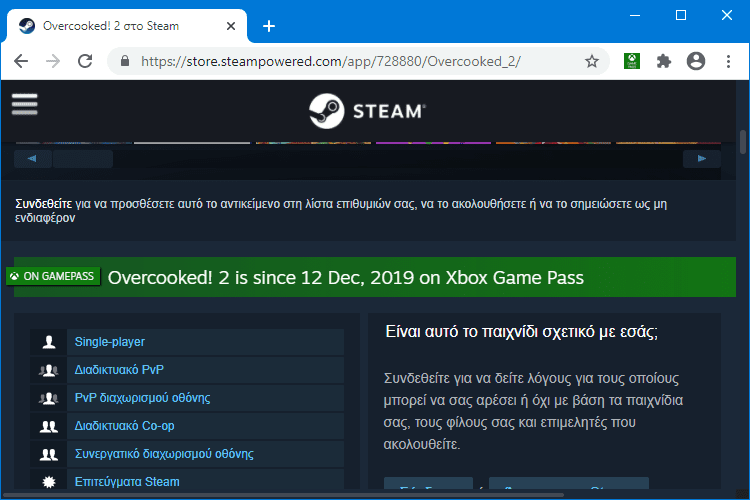Open the Chrome profile avatar
750x500 pixels.
(x=695, y=61)
